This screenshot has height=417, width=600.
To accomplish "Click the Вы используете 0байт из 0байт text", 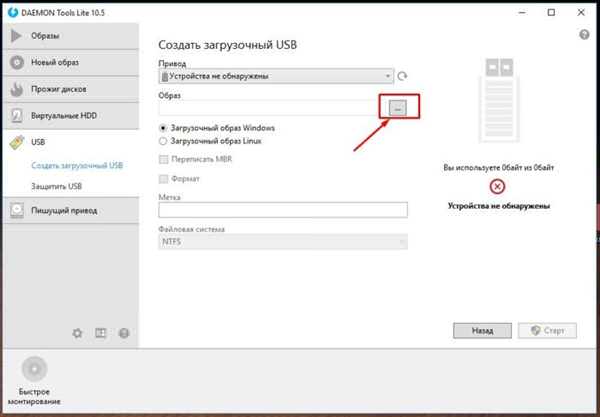I will pyautogui.click(x=499, y=168).
